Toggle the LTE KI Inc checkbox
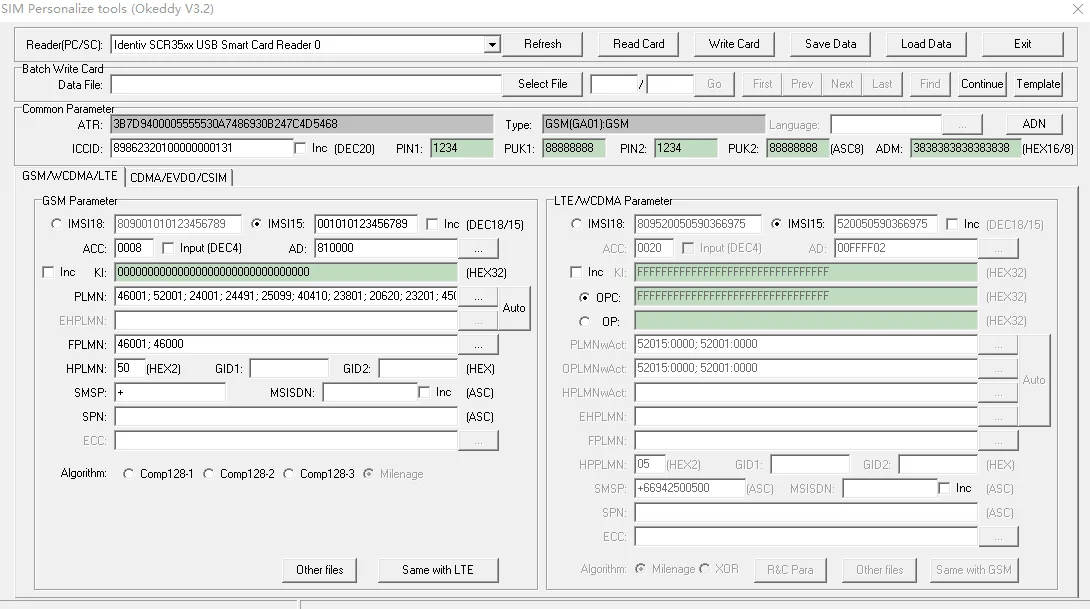Screen dimensions: 1090x609 [576, 272]
